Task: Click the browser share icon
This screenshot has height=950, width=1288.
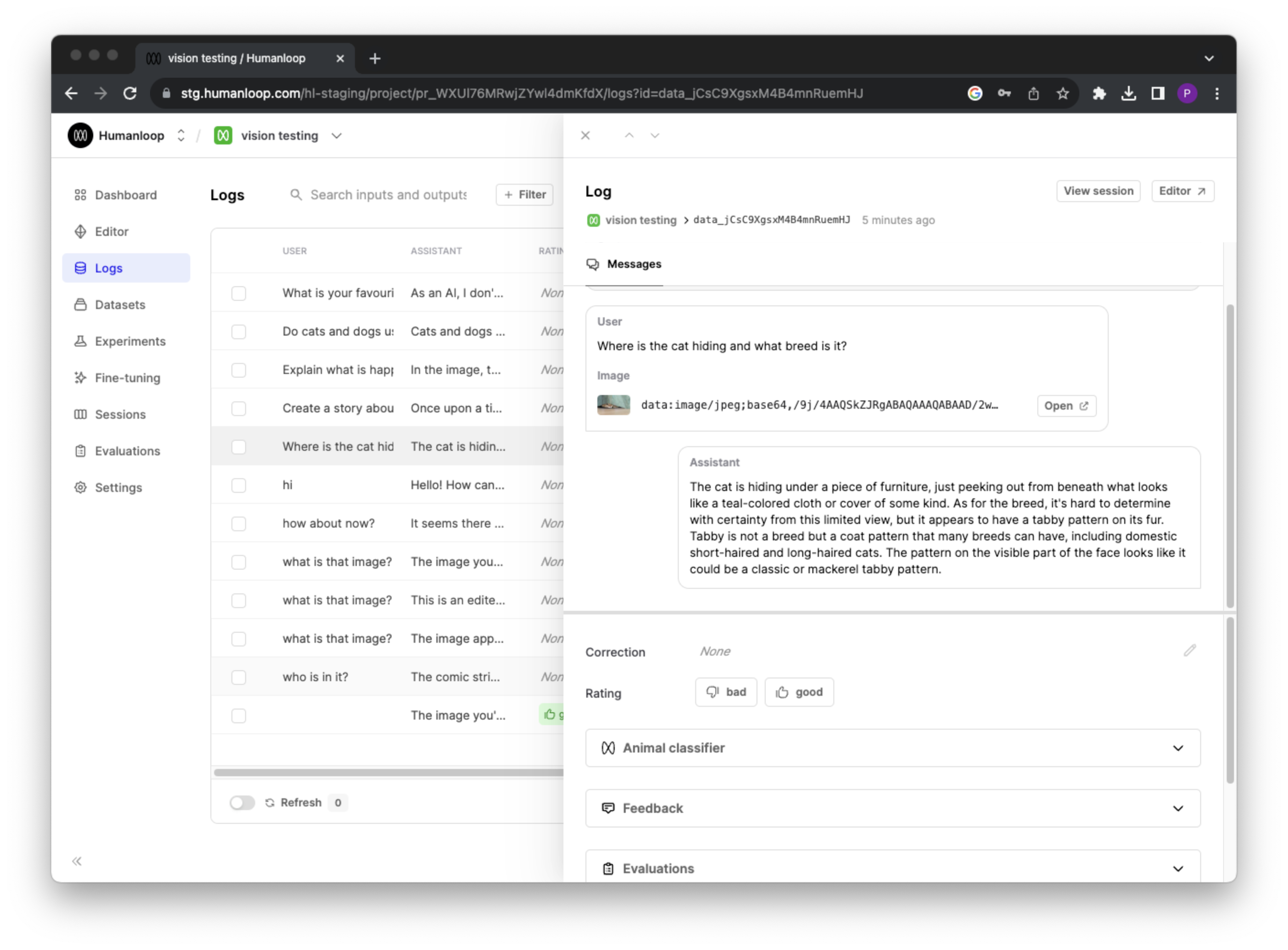Action: point(1033,94)
